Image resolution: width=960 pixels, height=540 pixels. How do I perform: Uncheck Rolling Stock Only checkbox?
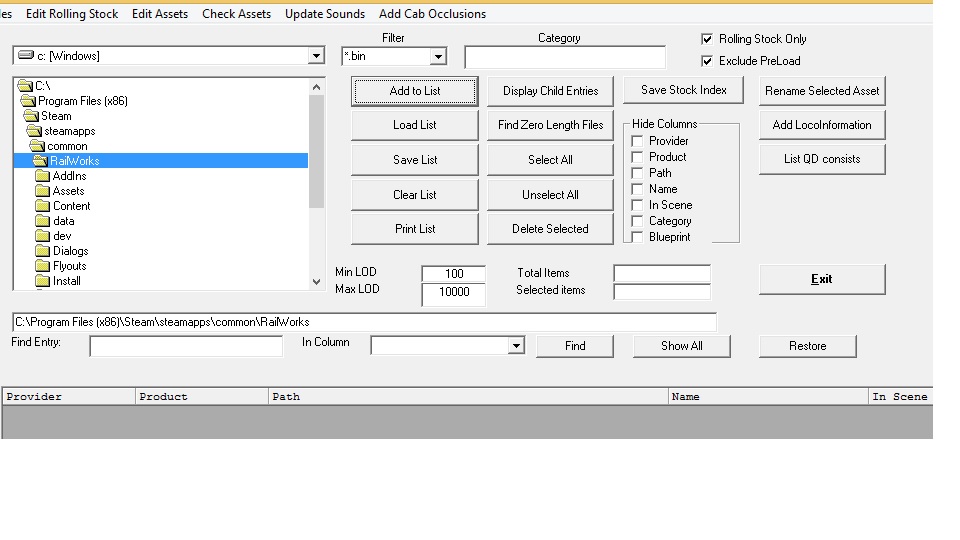pyautogui.click(x=708, y=39)
